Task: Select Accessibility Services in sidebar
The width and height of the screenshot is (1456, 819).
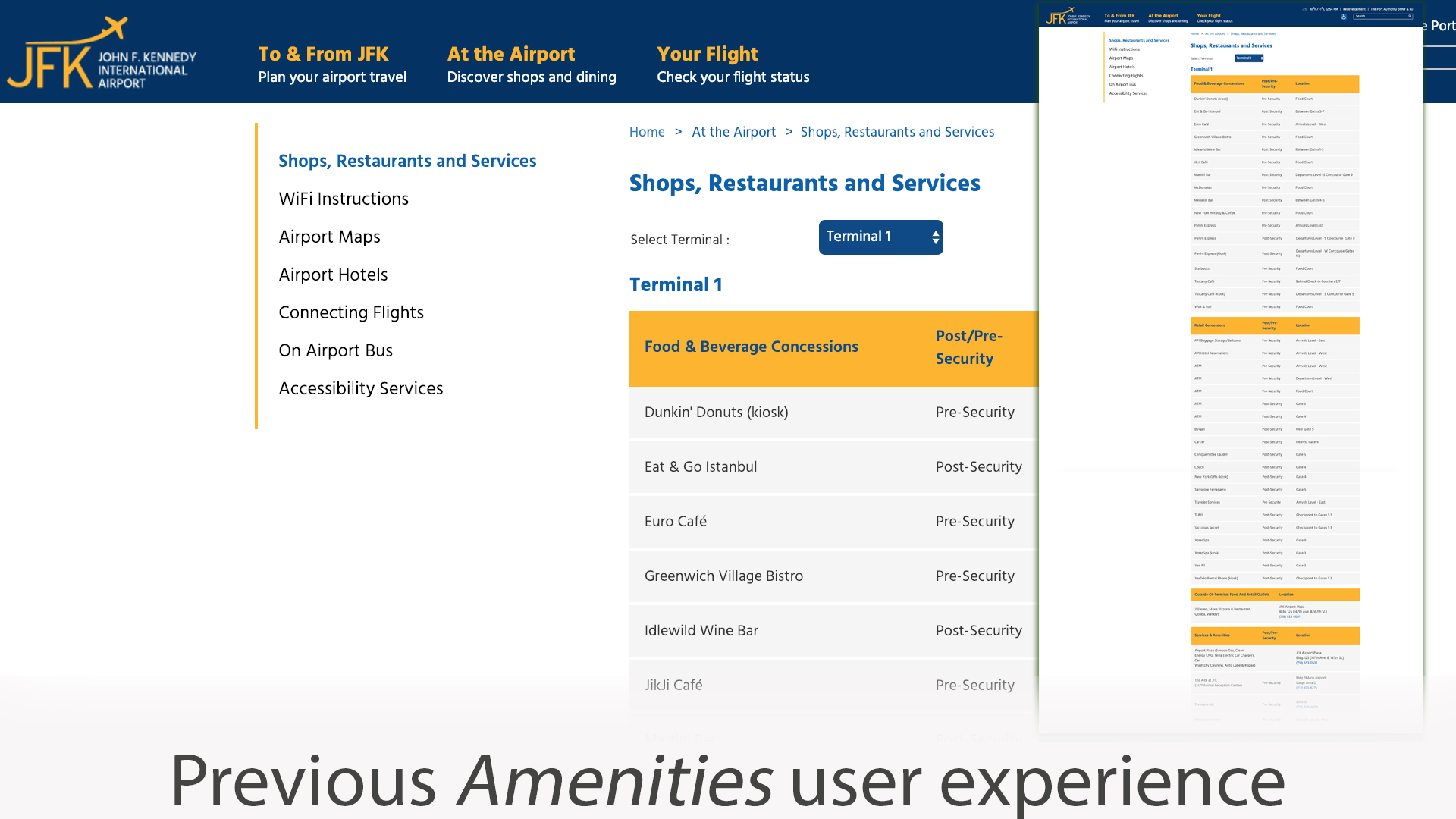Action: pyautogui.click(x=361, y=388)
